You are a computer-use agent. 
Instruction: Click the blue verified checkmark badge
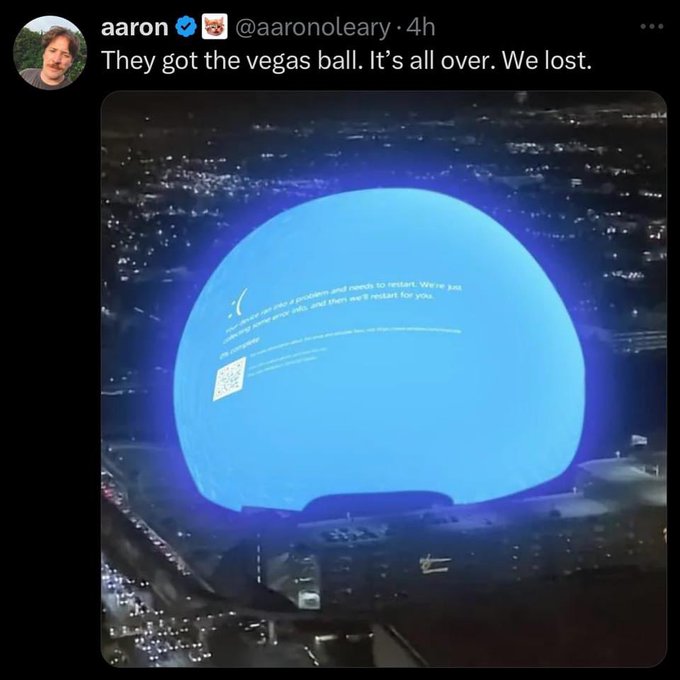click(x=186, y=28)
